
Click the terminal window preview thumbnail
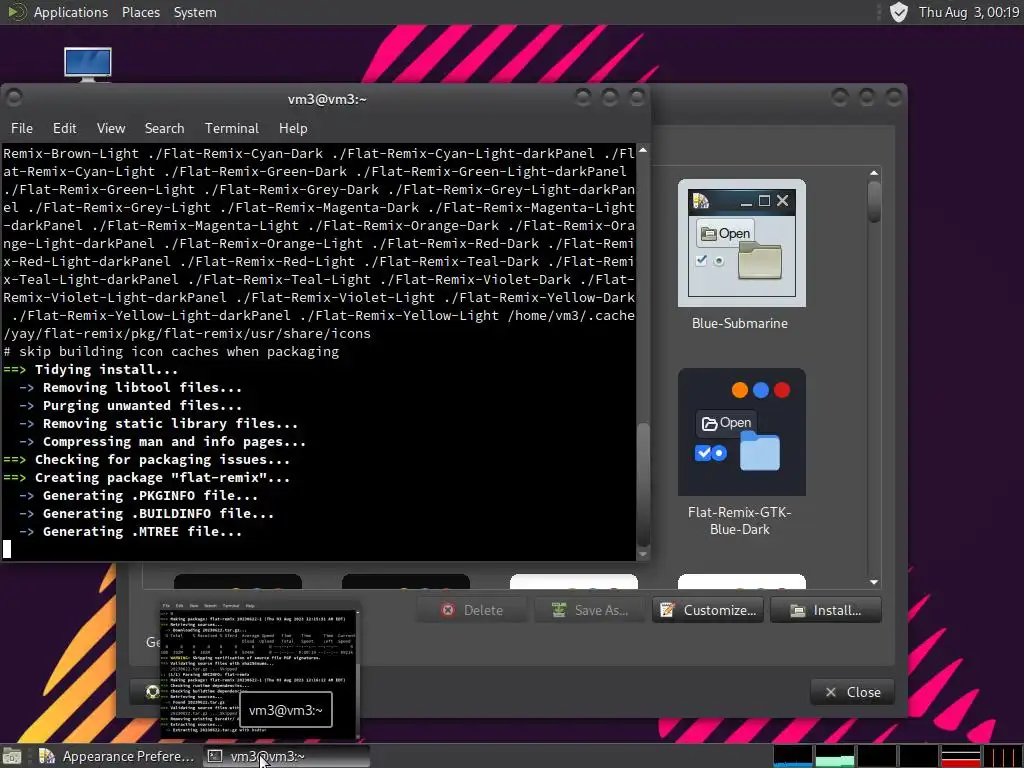coord(260,671)
